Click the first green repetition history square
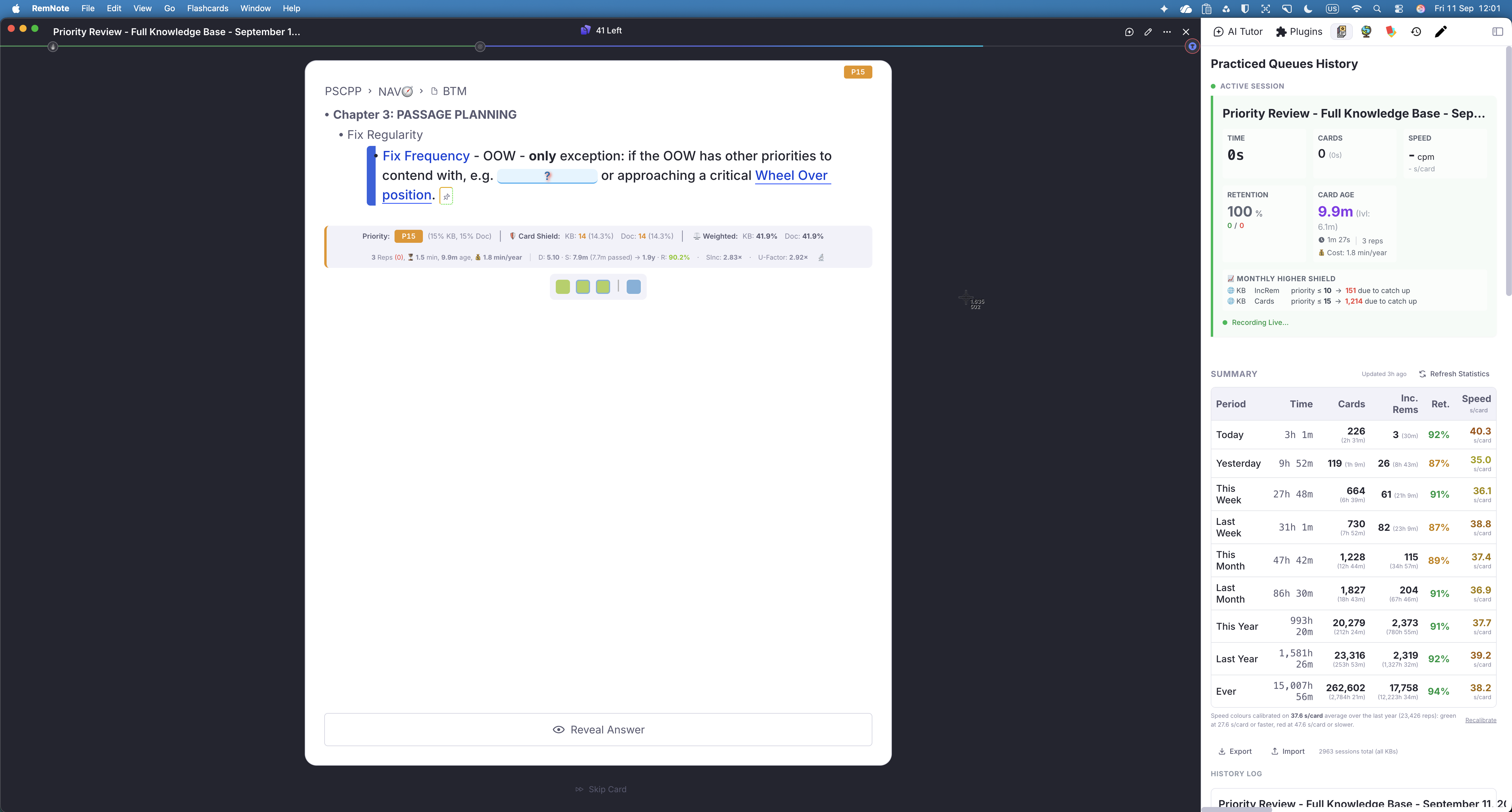 tap(562, 287)
